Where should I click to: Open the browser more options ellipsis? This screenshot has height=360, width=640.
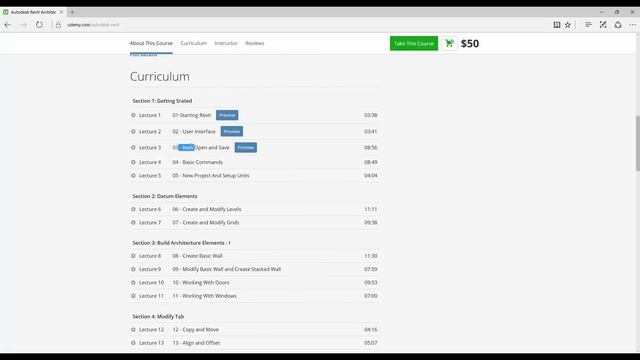point(632,25)
